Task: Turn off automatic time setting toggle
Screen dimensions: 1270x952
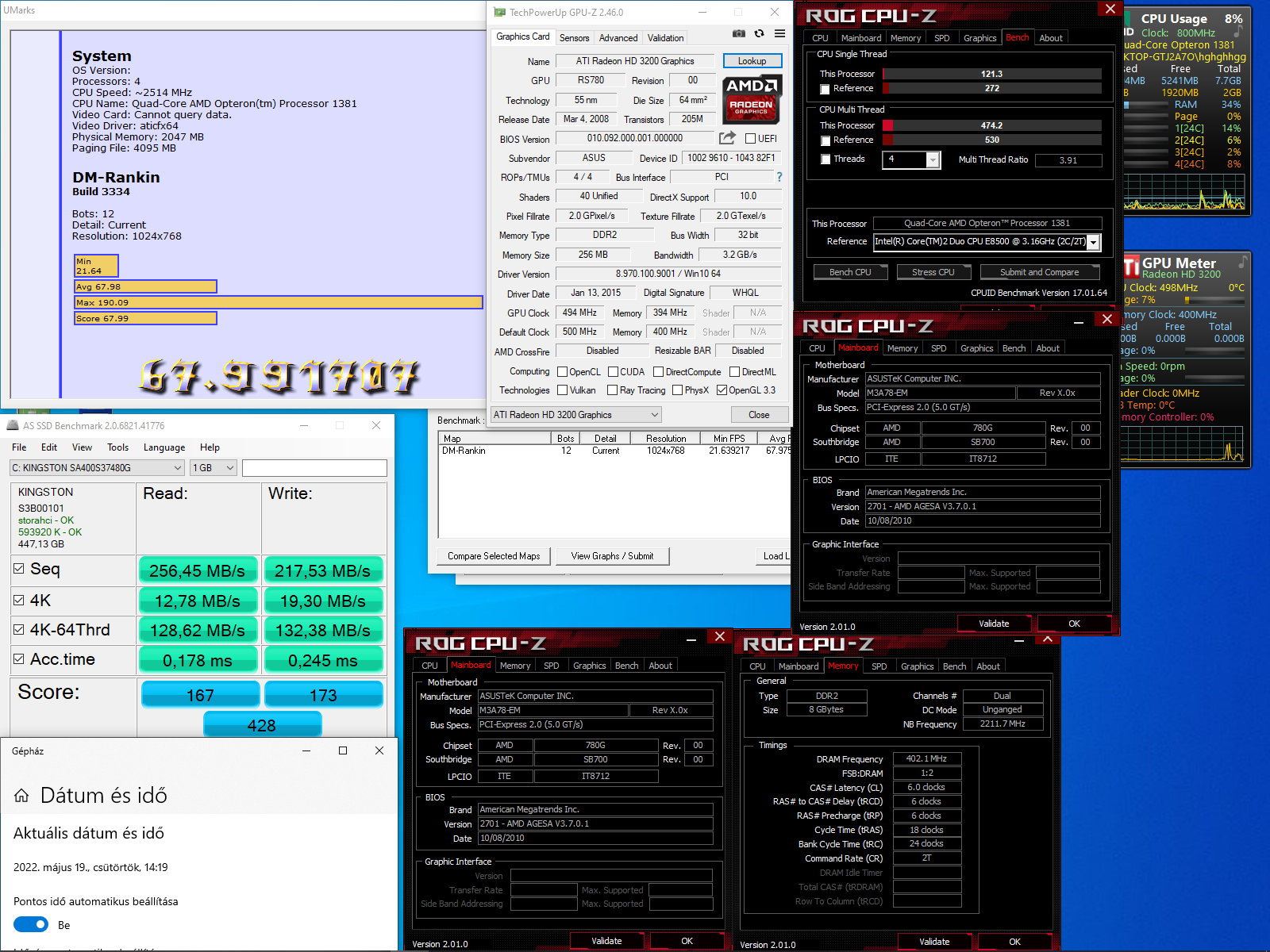Action: tap(31, 924)
